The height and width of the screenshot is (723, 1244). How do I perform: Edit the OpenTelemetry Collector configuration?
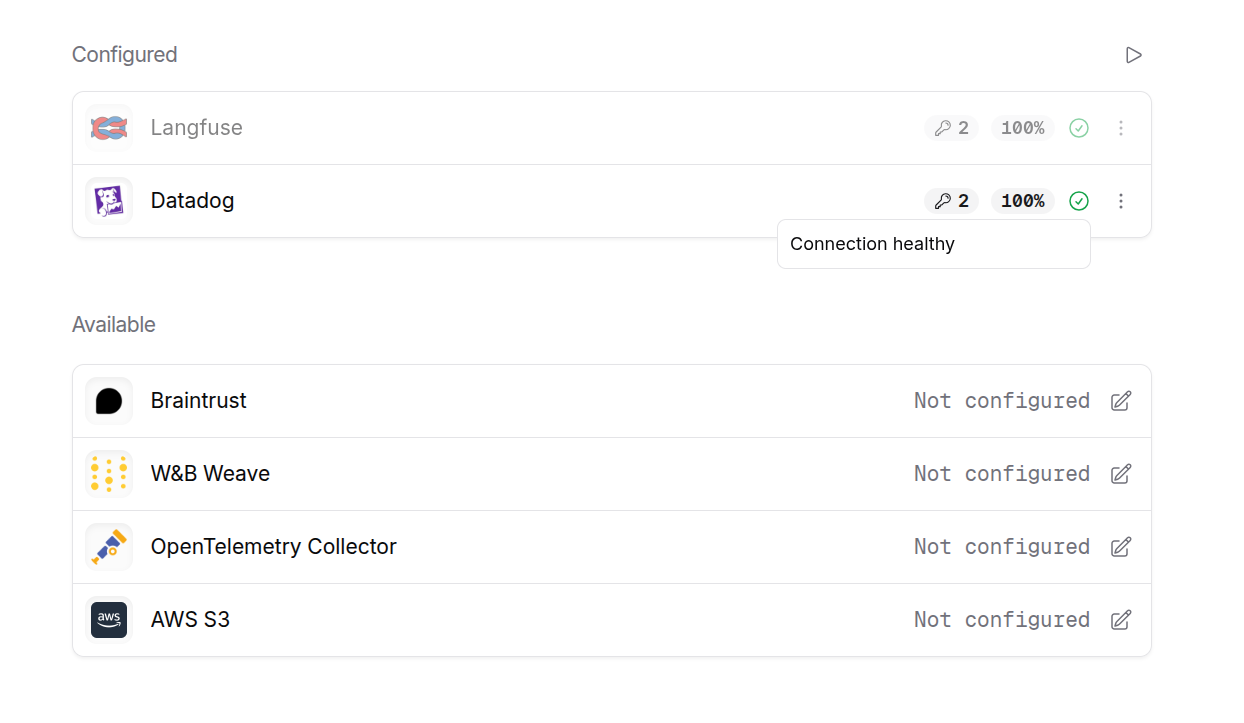point(1121,547)
